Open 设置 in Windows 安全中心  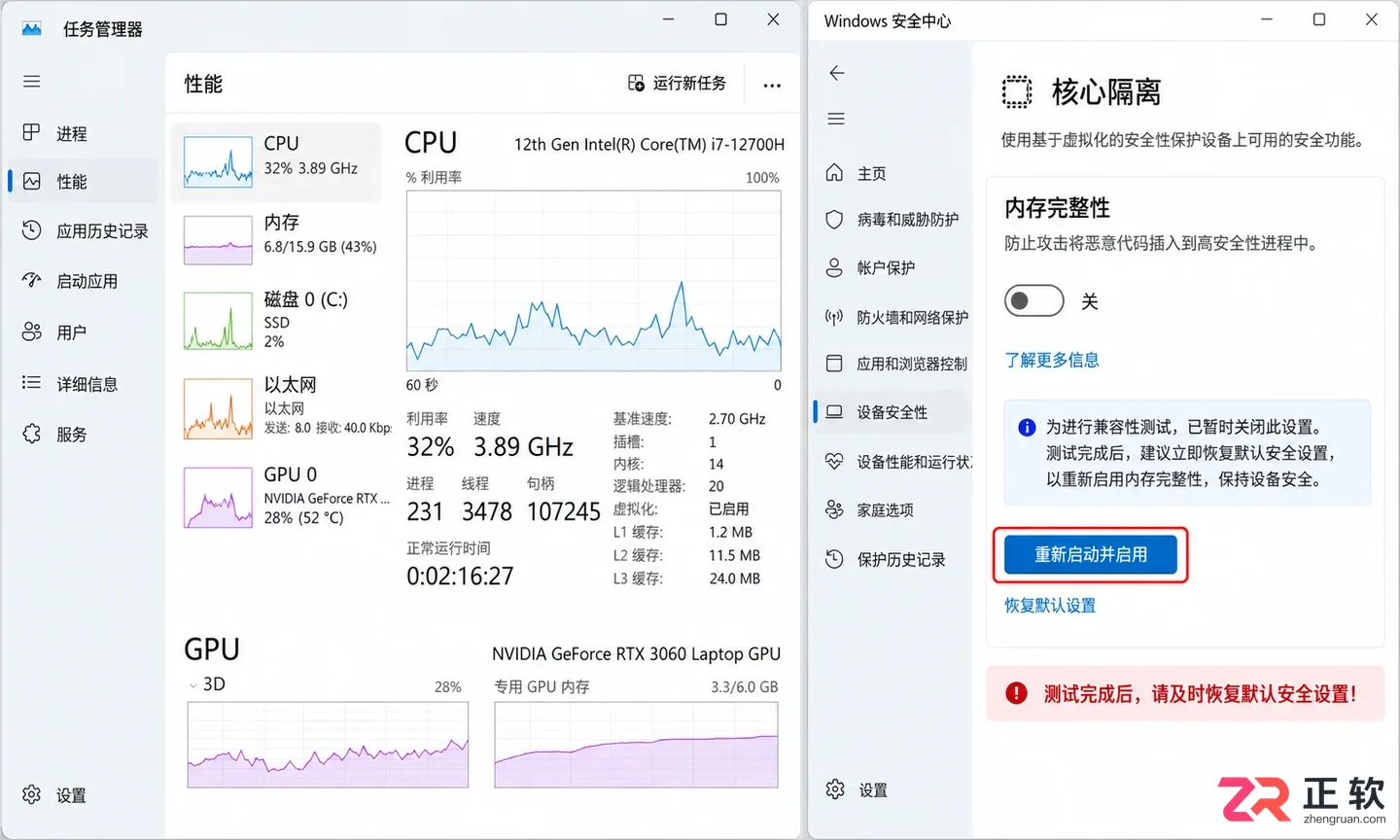(857, 789)
